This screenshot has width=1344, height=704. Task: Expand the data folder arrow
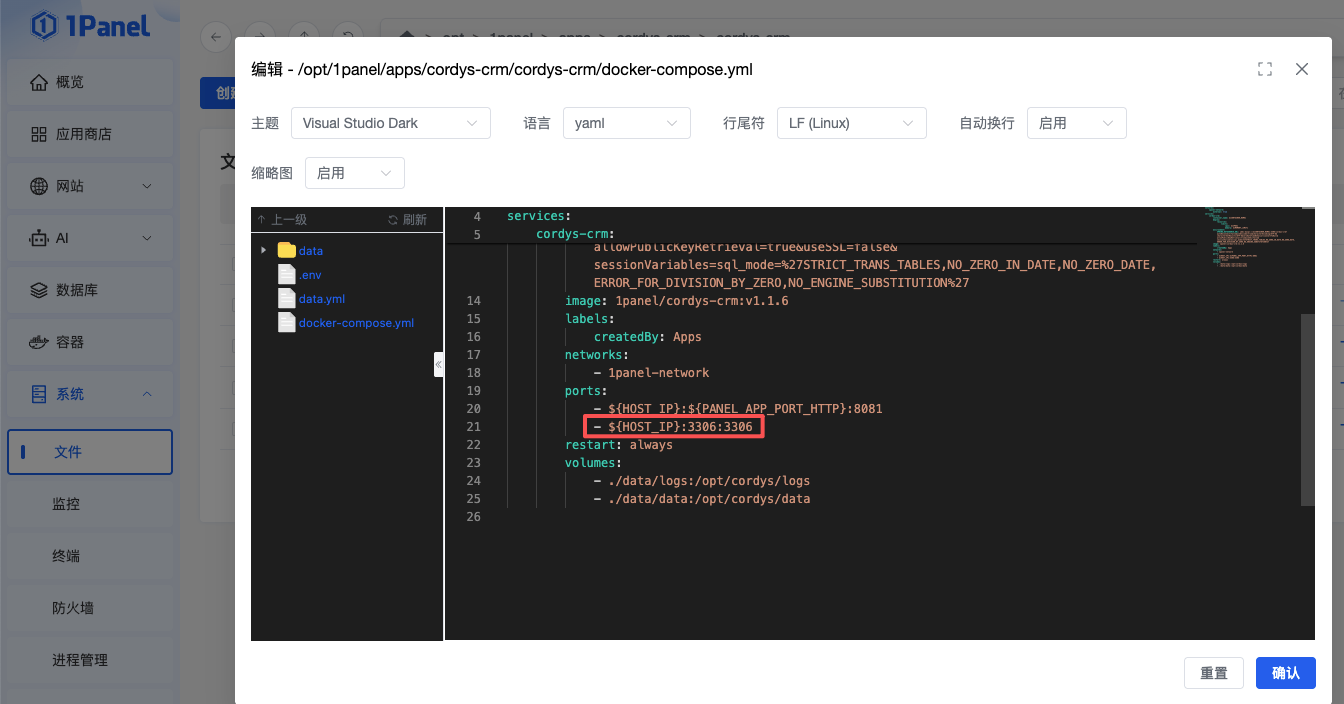263,250
